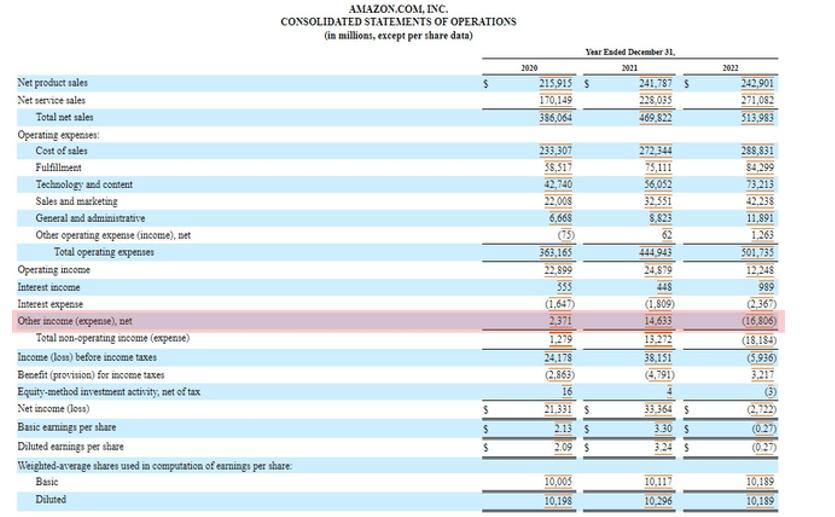Screen dimensions: 835x517
Task: Click the 'Net product sales' row label
Action: (x=53, y=83)
